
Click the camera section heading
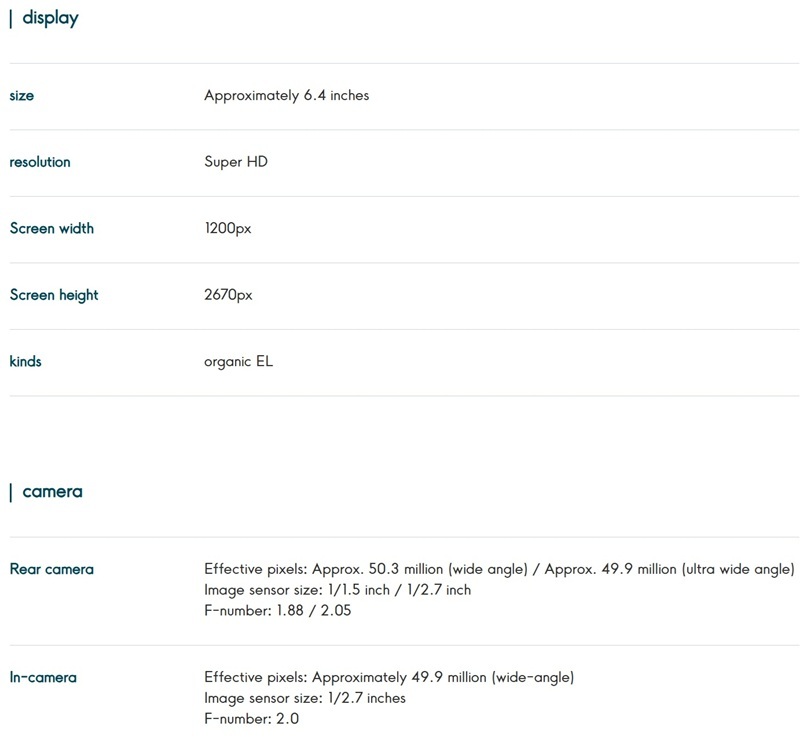[52, 491]
